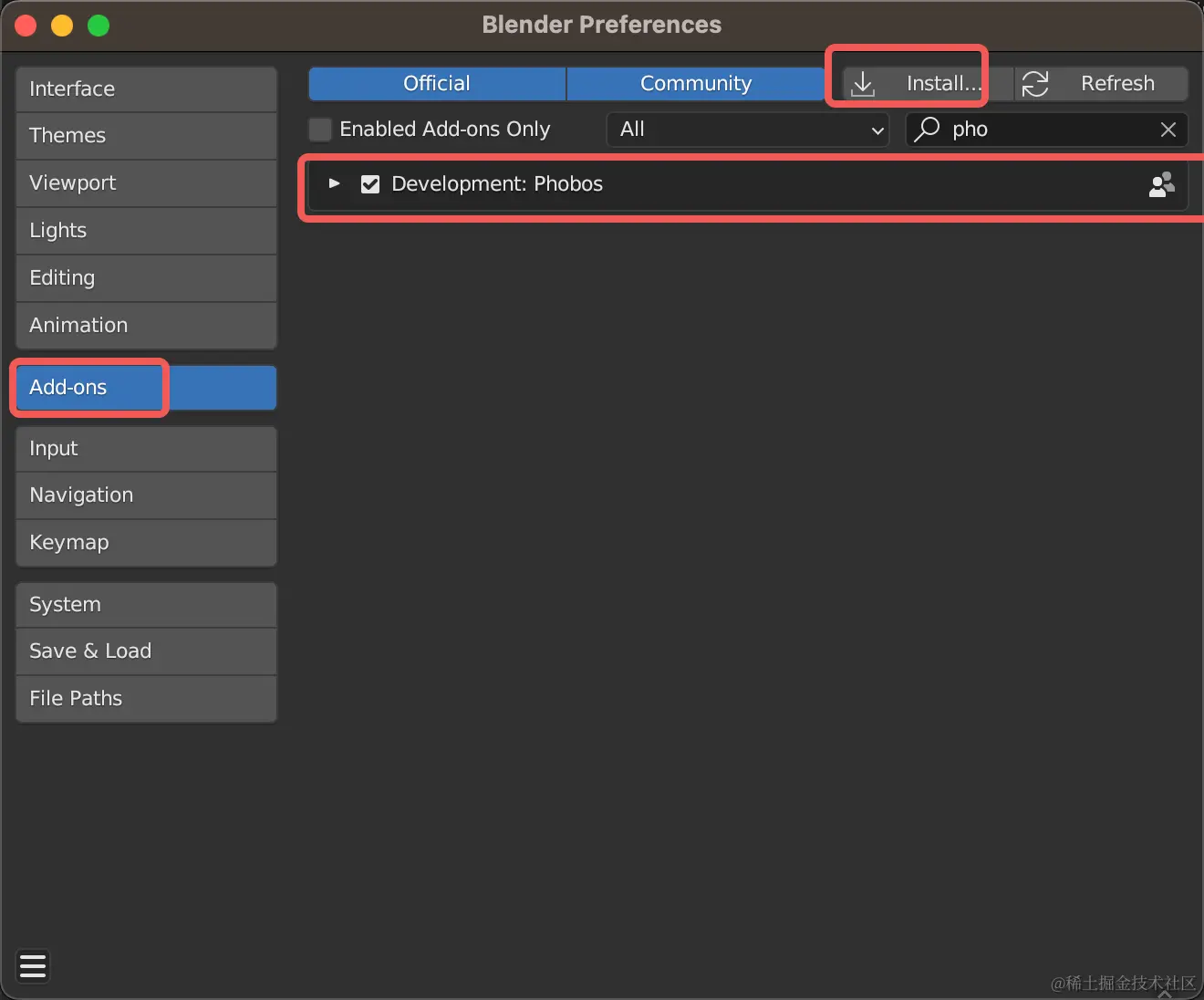Image resolution: width=1204 pixels, height=1000 pixels.
Task: Click the community users icon on Phobos row
Action: point(1161,184)
